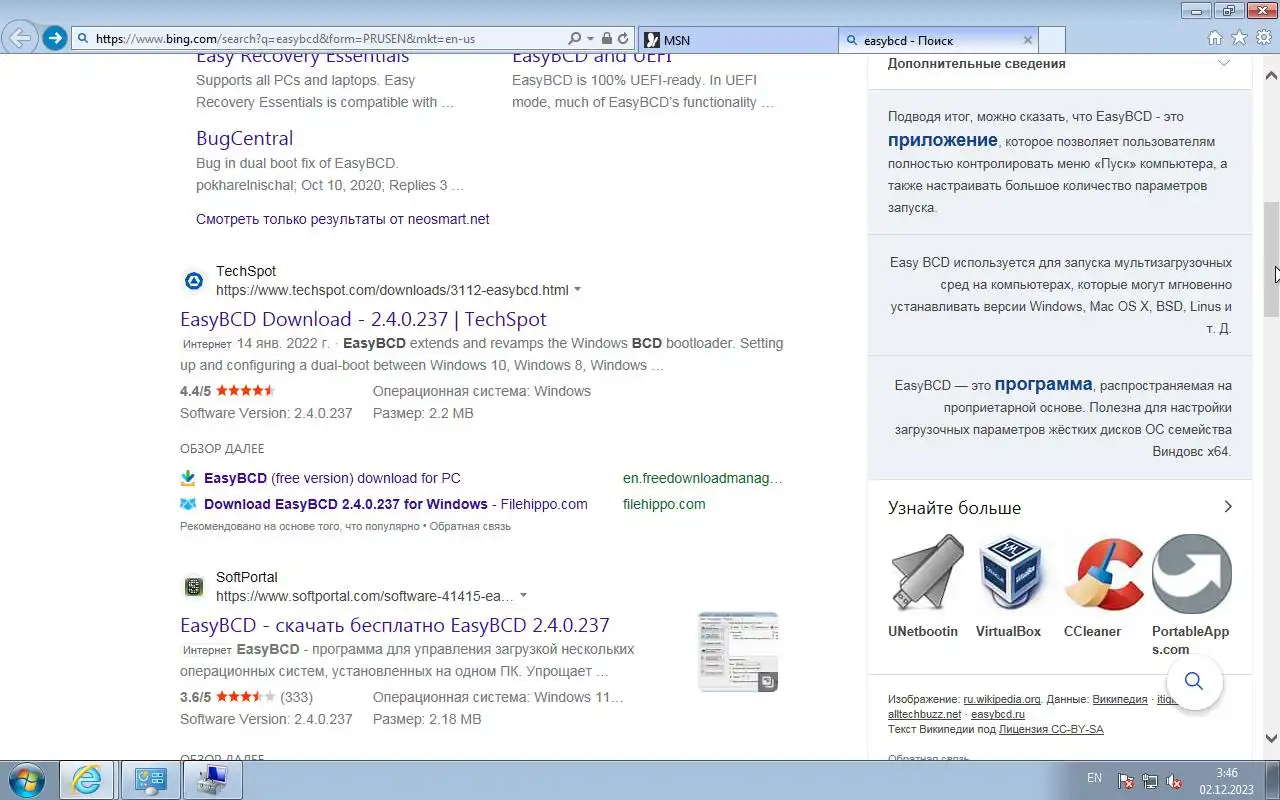Open the BugCentral link

coord(244,138)
